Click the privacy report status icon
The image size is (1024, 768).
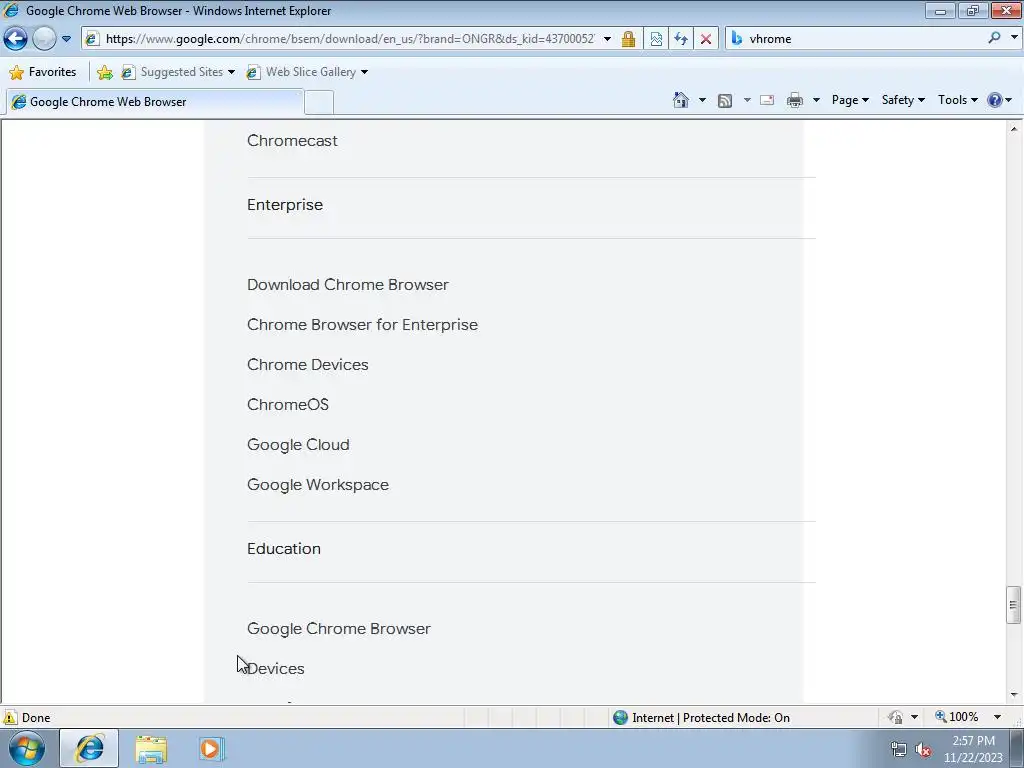[895, 717]
